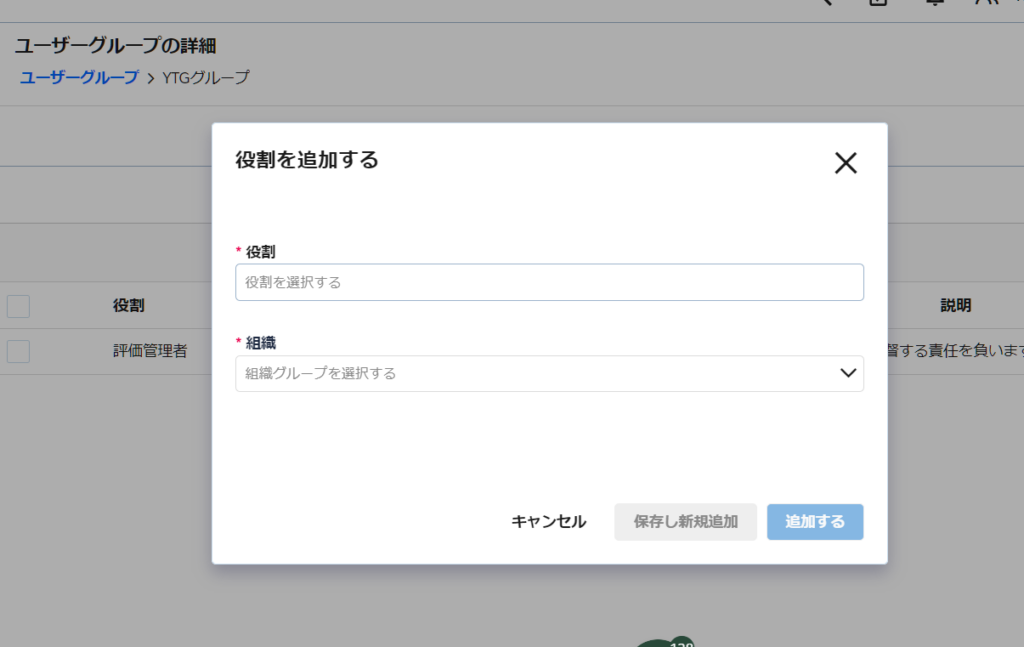The width and height of the screenshot is (1024, 647).
Task: Click the 説明 column header
Action: coord(955,305)
